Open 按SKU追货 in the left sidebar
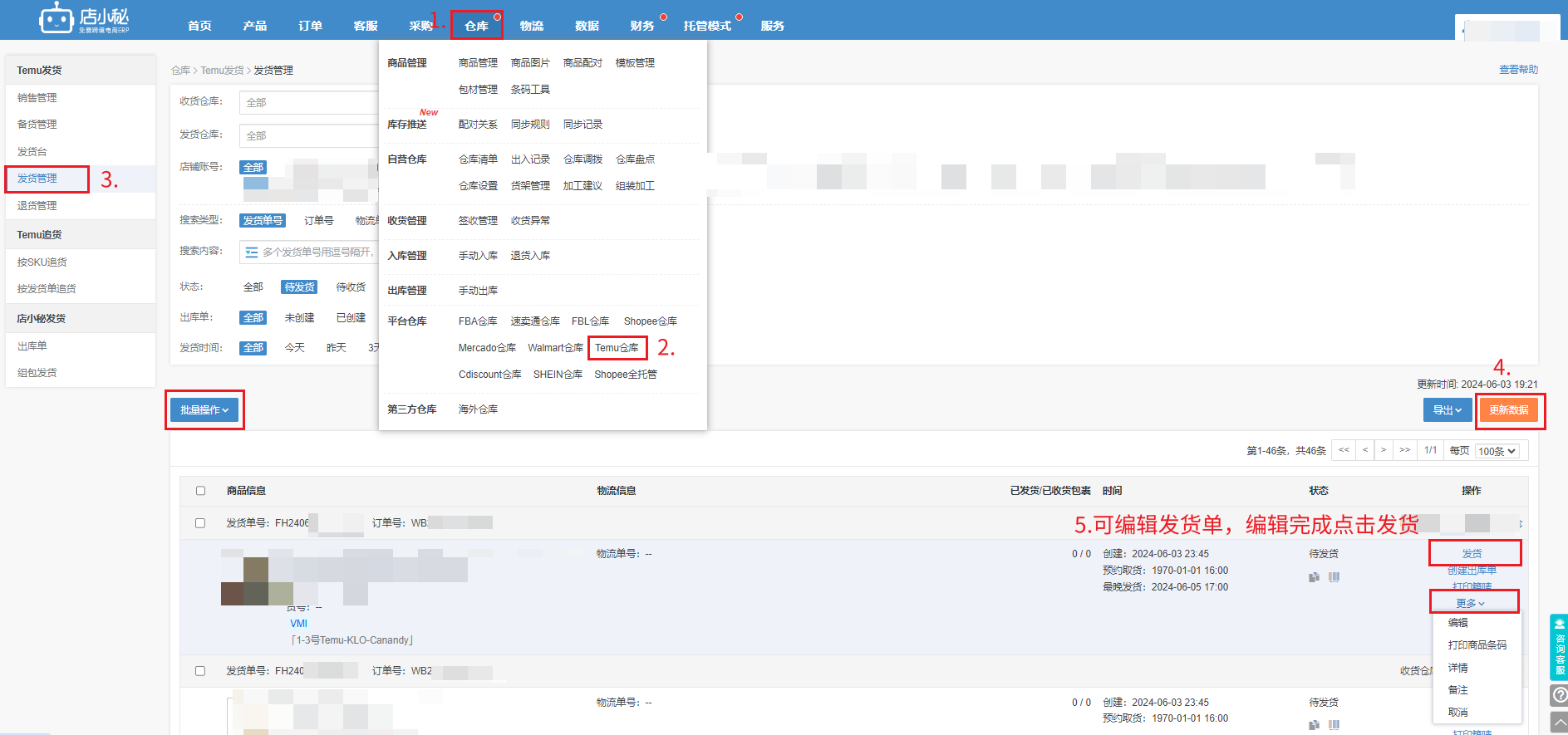 (42, 262)
